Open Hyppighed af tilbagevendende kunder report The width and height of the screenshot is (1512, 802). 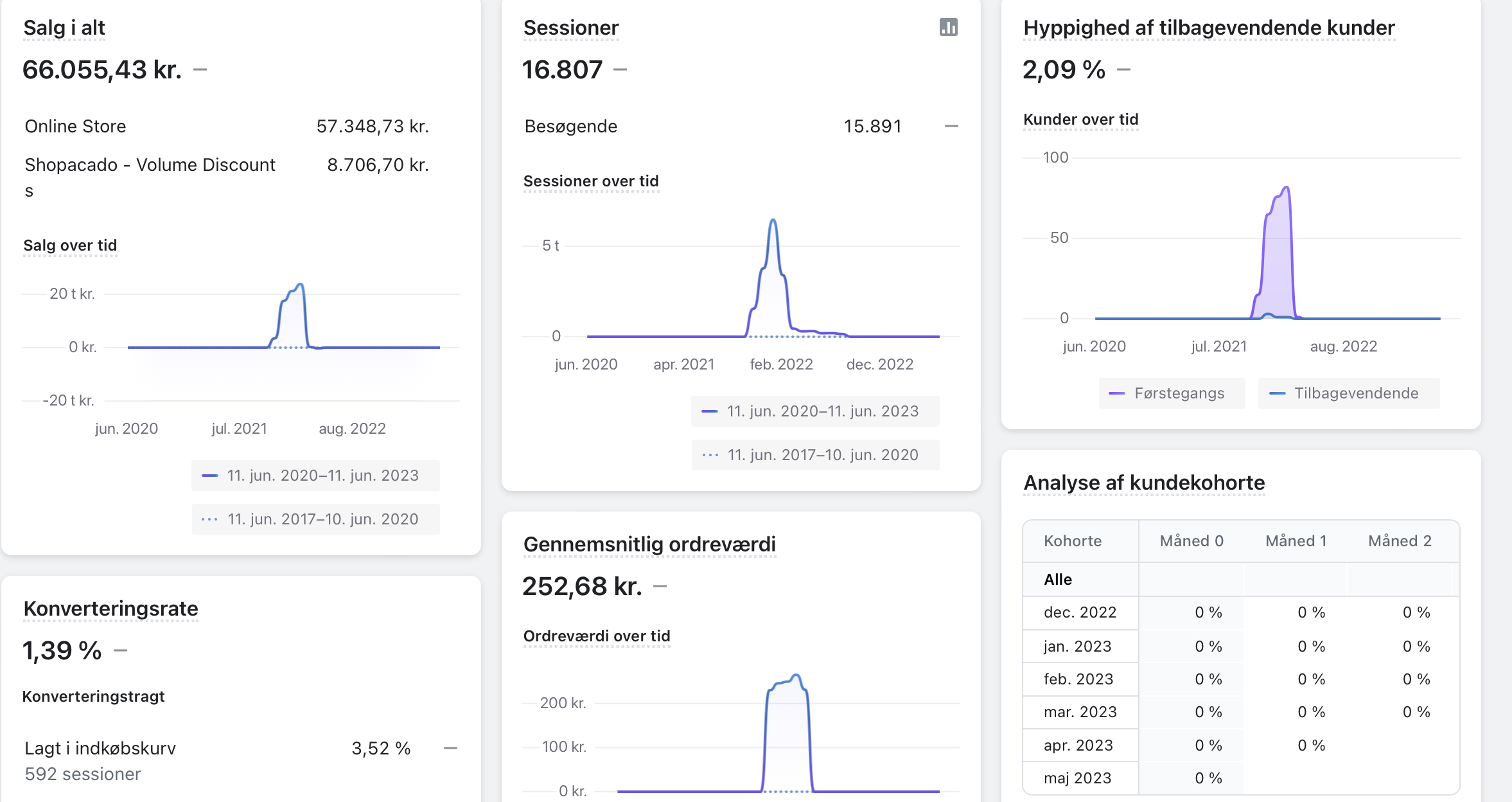tap(1208, 28)
